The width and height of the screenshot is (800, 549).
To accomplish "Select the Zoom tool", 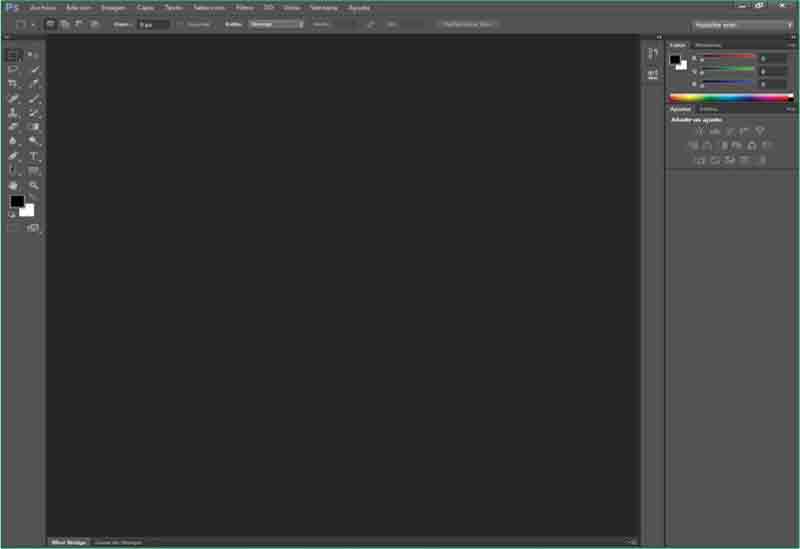I will pyautogui.click(x=34, y=186).
